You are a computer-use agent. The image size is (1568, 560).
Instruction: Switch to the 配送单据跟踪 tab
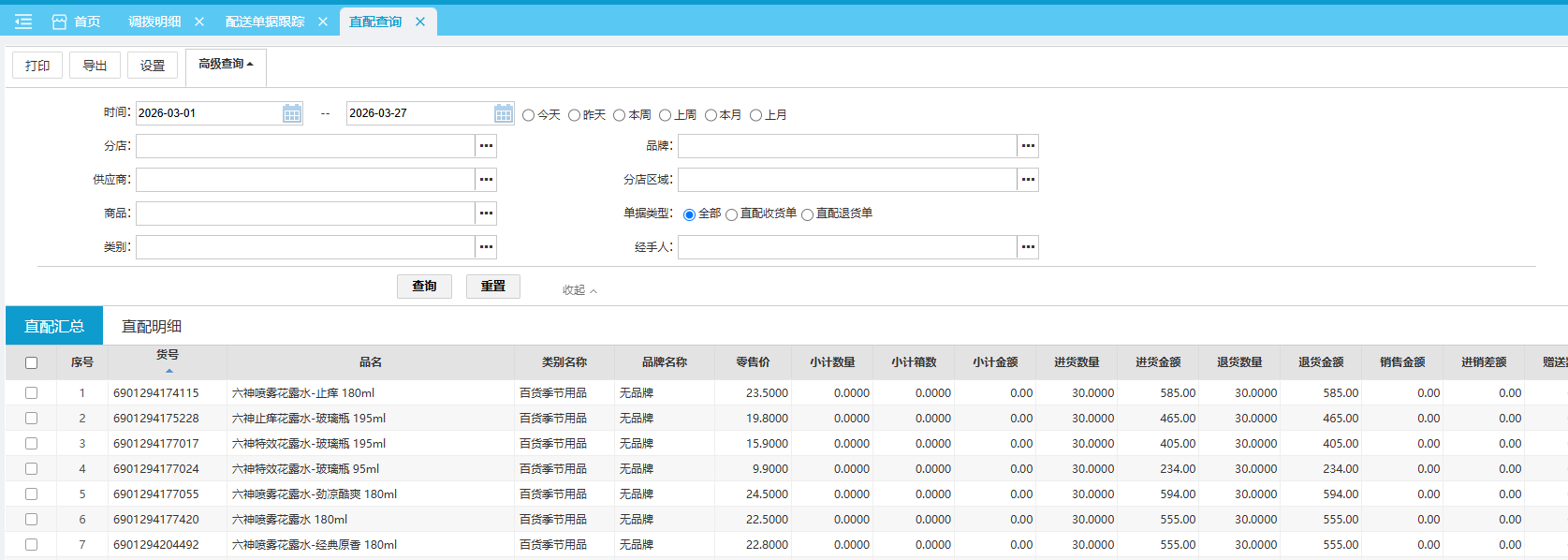pos(265,22)
